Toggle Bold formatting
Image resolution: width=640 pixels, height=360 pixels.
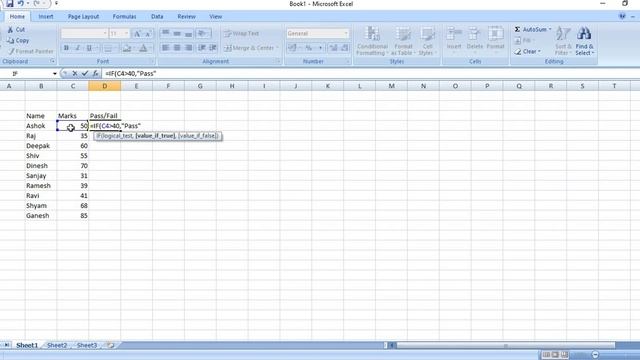[x=66, y=48]
